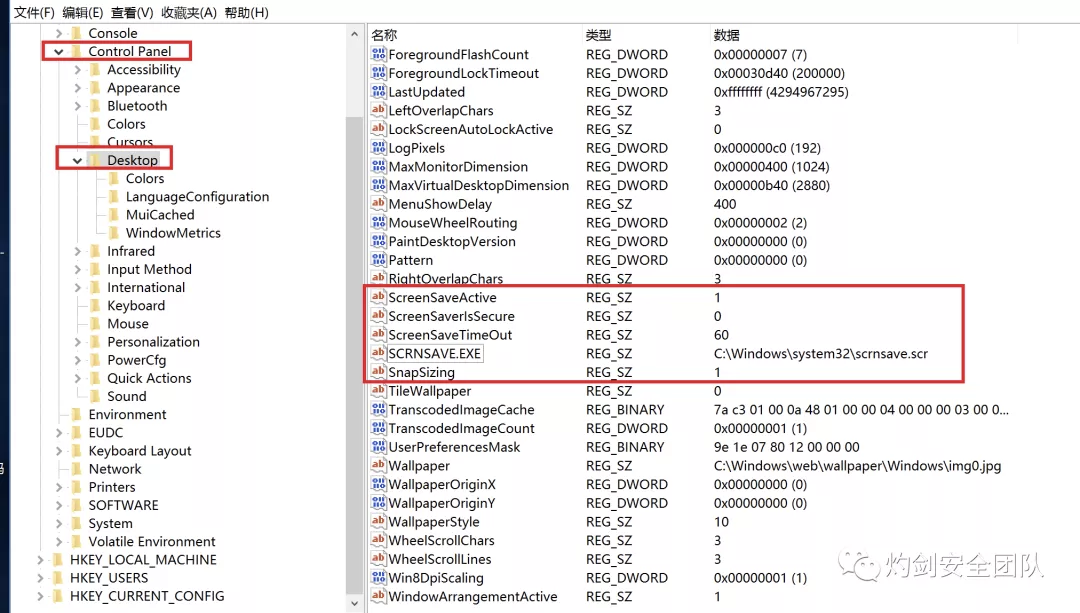Click the Win8DpiScaling DWORD value icon
Viewport: 1080px width, 613px height.
point(378,577)
